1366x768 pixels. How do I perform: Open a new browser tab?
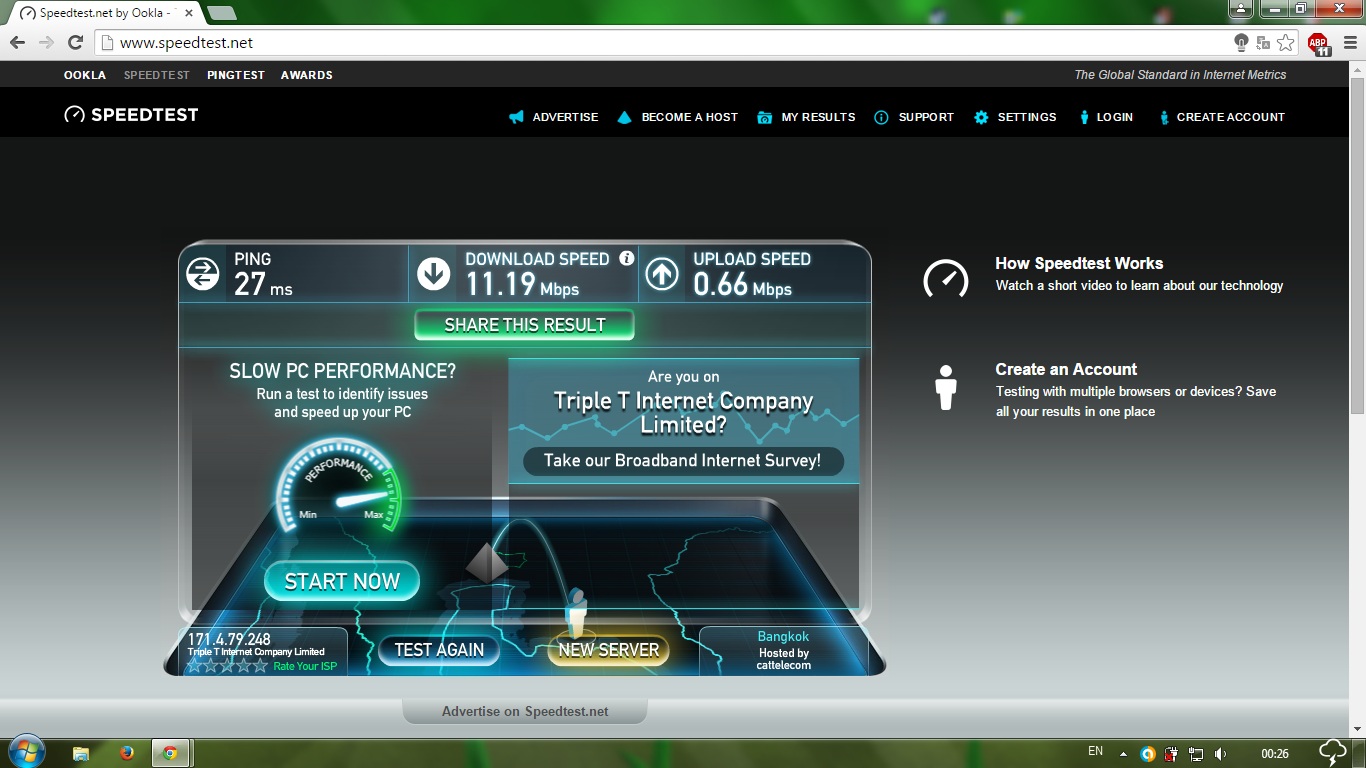pyautogui.click(x=221, y=13)
